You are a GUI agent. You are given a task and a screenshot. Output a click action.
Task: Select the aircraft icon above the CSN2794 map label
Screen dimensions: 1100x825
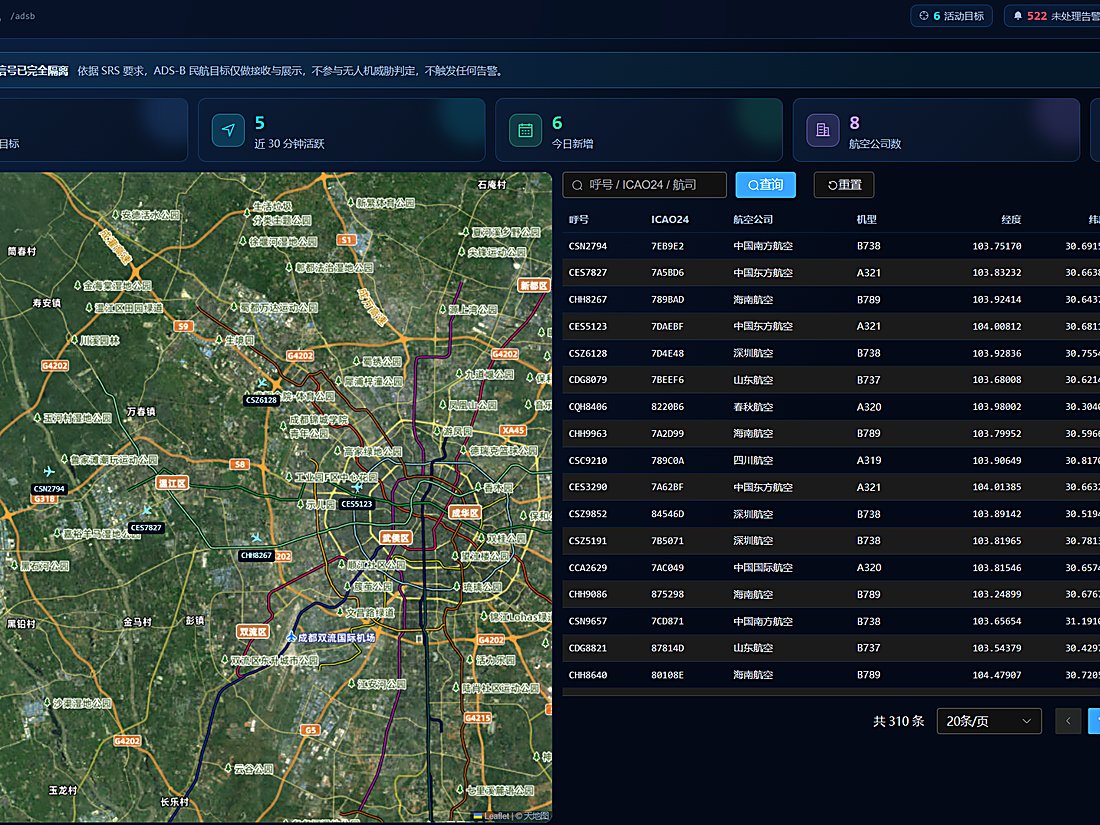click(49, 471)
